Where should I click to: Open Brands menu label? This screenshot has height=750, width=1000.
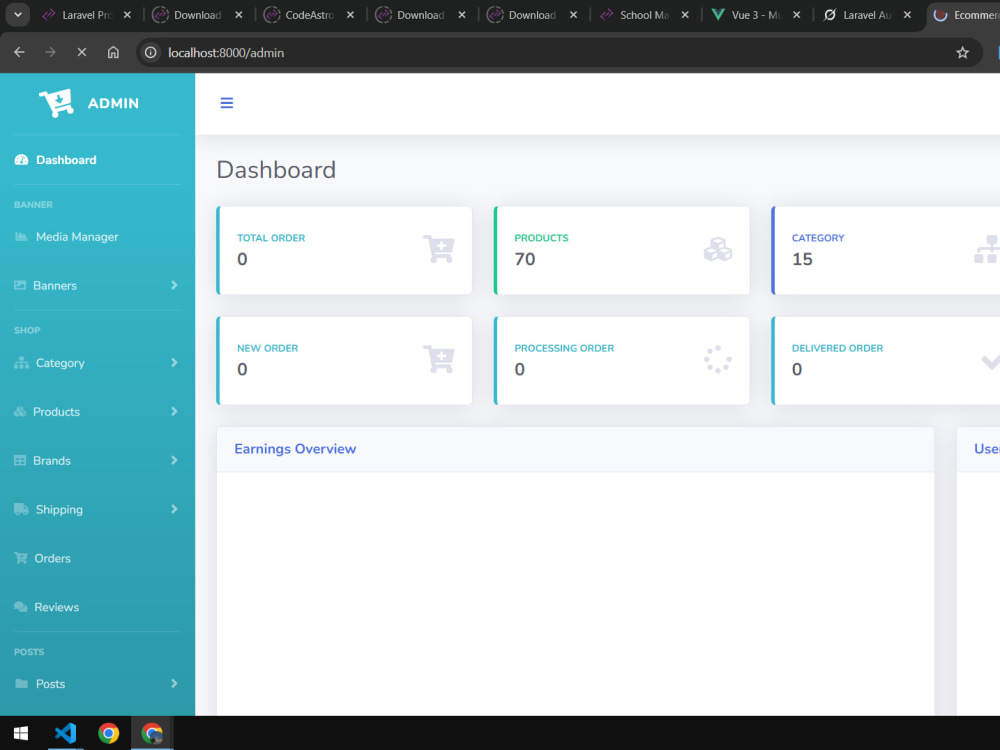click(52, 460)
